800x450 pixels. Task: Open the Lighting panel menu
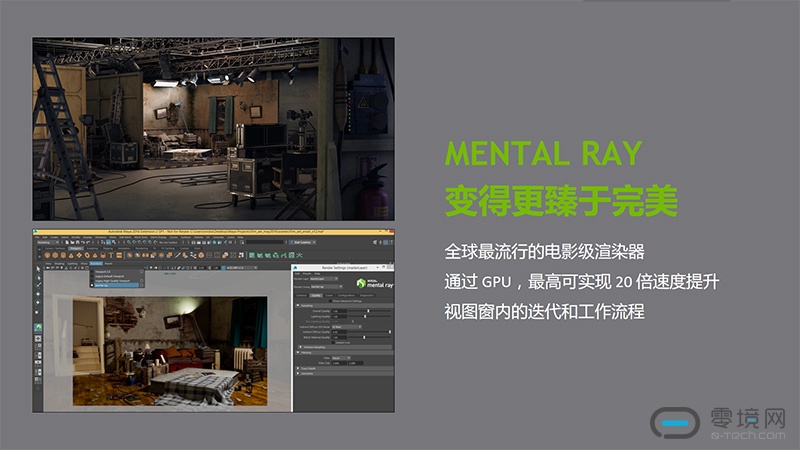pyautogui.click(x=72, y=264)
